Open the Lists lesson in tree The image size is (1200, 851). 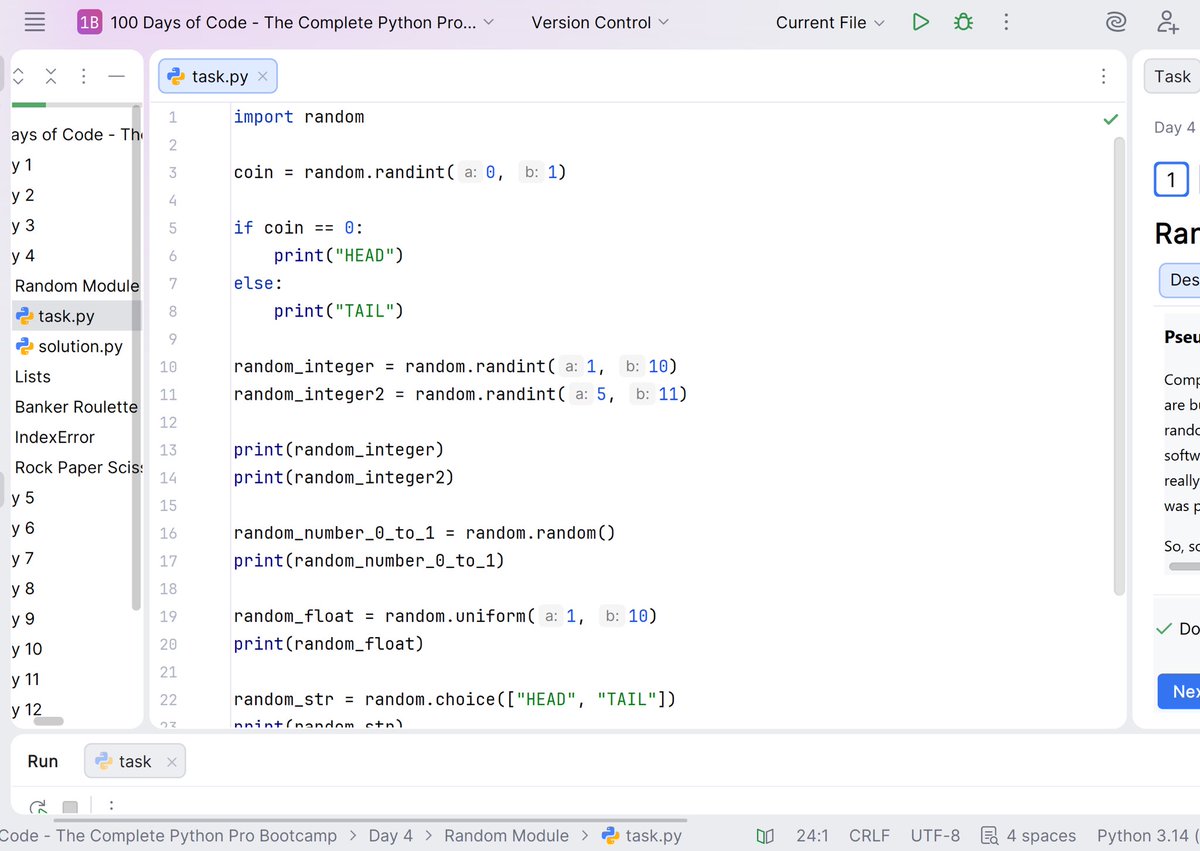[x=32, y=377]
